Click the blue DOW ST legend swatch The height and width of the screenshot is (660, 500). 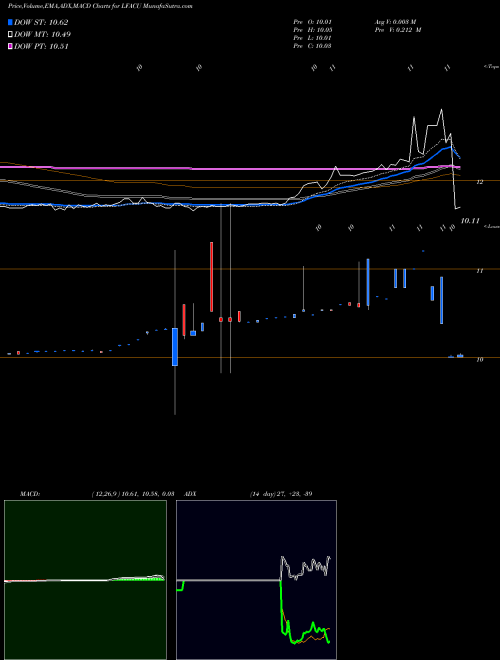(11, 22)
